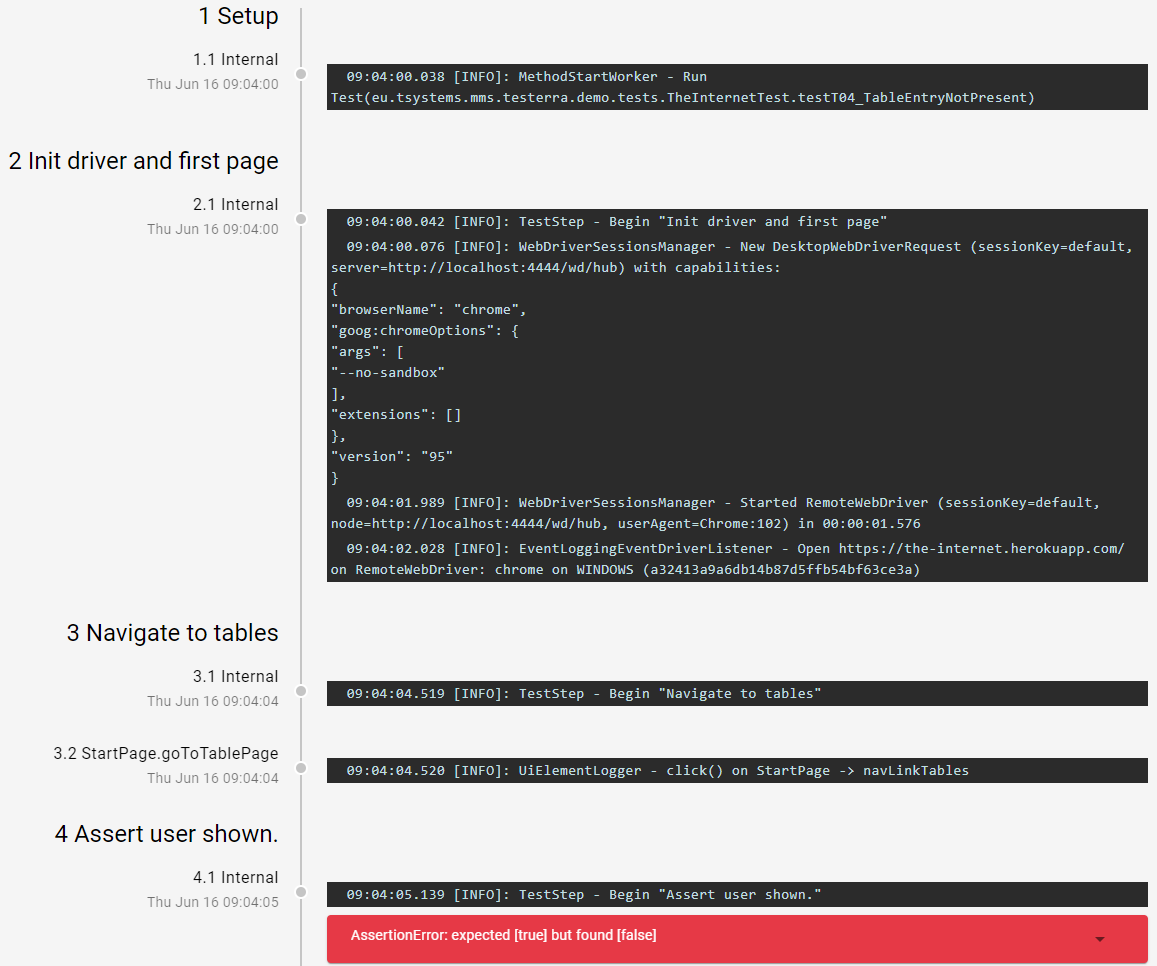Click the AssertionError expected true message
The height and width of the screenshot is (966, 1157).
point(503,935)
